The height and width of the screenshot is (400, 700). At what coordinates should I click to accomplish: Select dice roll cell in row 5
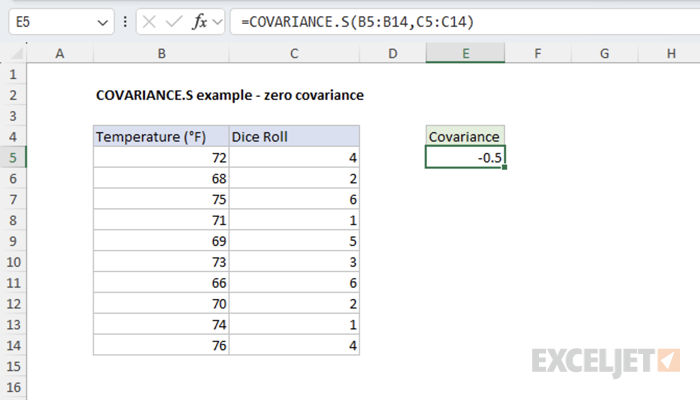294,158
